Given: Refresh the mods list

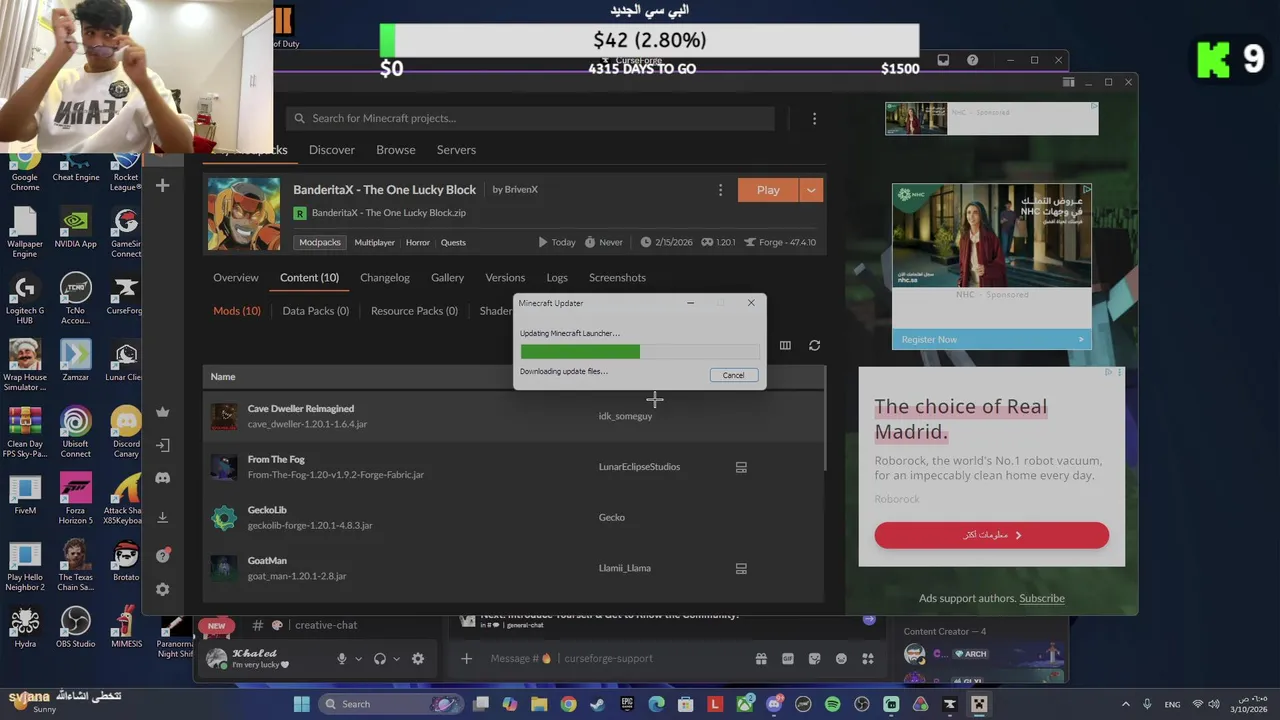Looking at the screenshot, I should (x=814, y=345).
